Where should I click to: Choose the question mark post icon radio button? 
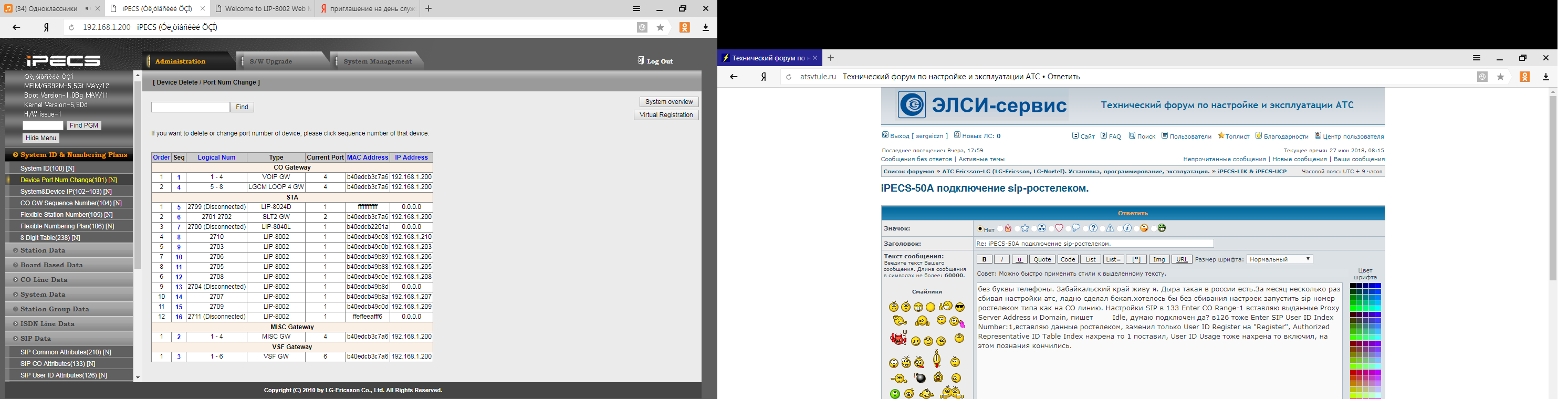tap(1085, 229)
